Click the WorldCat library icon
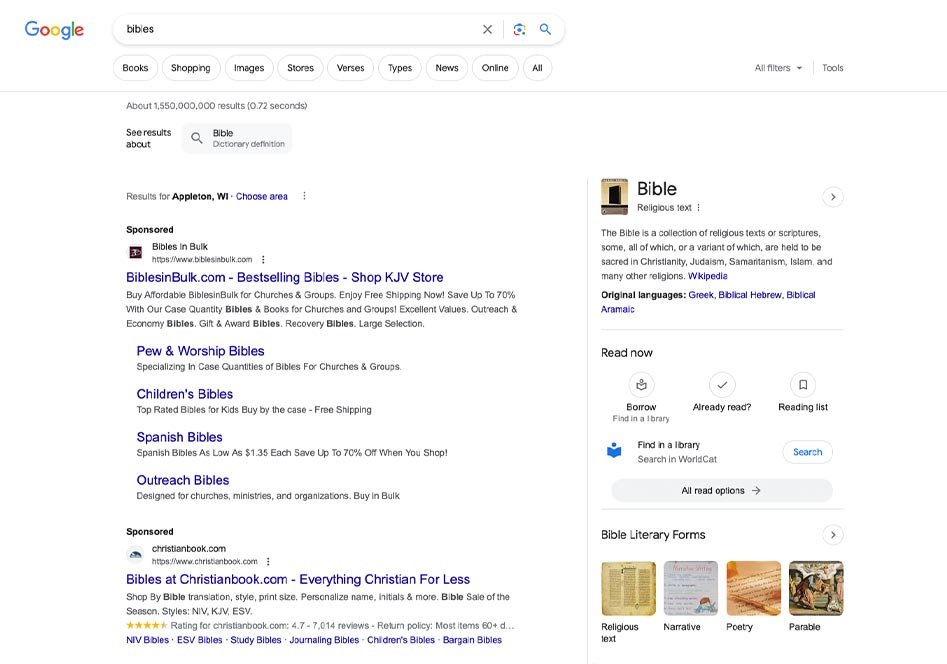 614,451
